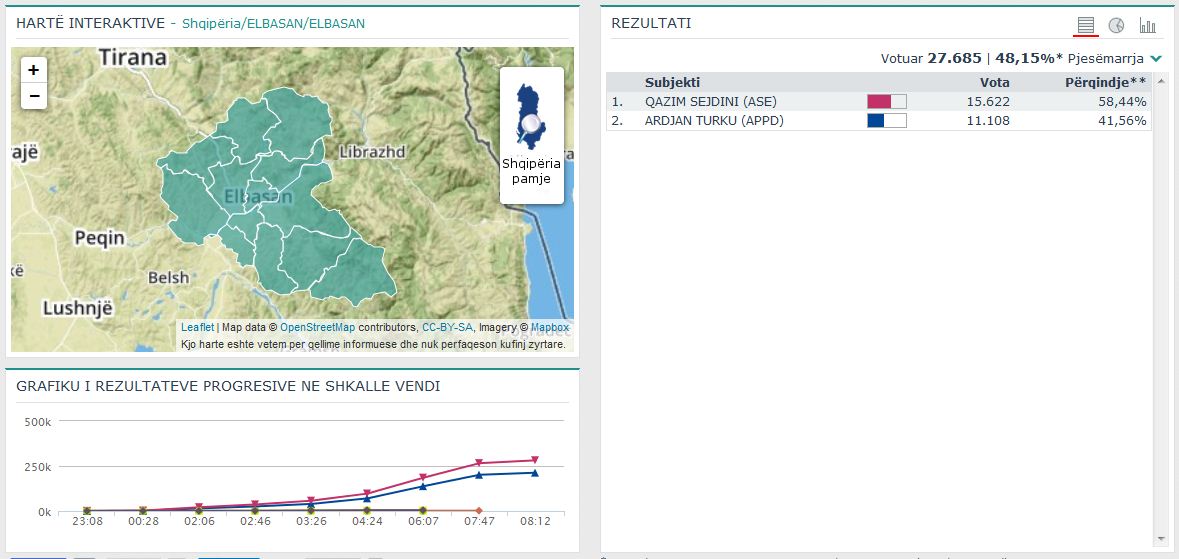Zoom out on the map
Image resolution: width=1179 pixels, height=559 pixels.
(x=34, y=96)
